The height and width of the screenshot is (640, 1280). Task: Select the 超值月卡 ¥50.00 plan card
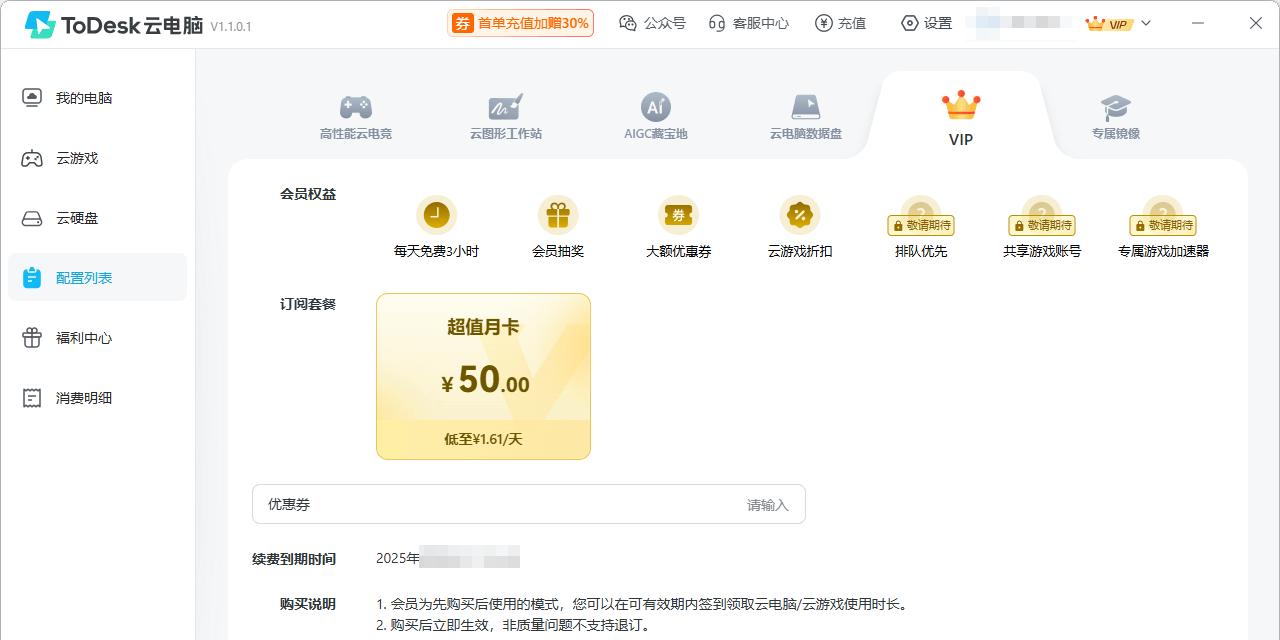point(483,376)
